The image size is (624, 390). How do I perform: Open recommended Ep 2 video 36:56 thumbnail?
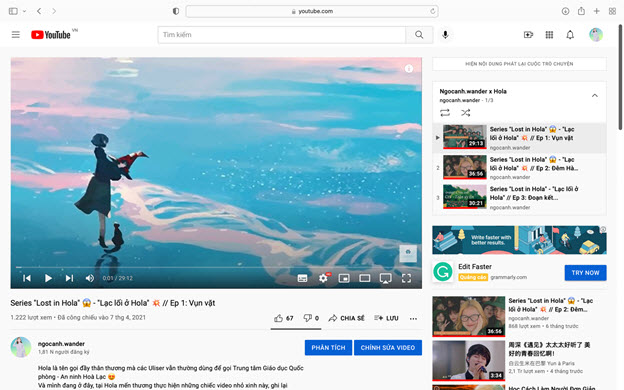[x=469, y=316]
